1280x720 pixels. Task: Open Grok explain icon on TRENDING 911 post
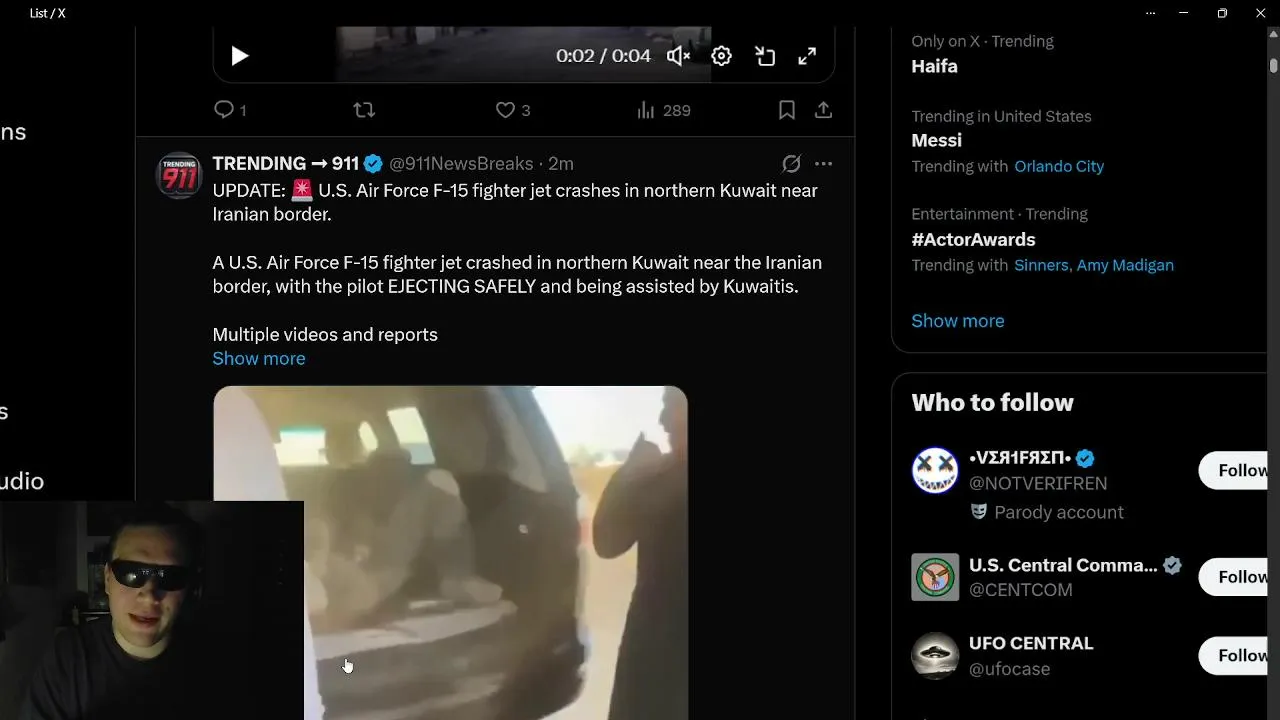pos(791,164)
